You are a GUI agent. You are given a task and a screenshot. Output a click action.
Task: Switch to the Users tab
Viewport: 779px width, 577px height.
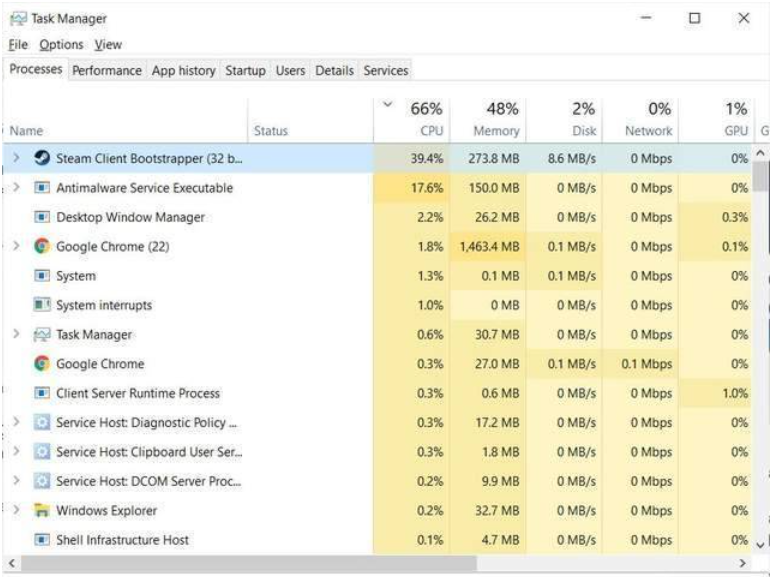point(290,71)
